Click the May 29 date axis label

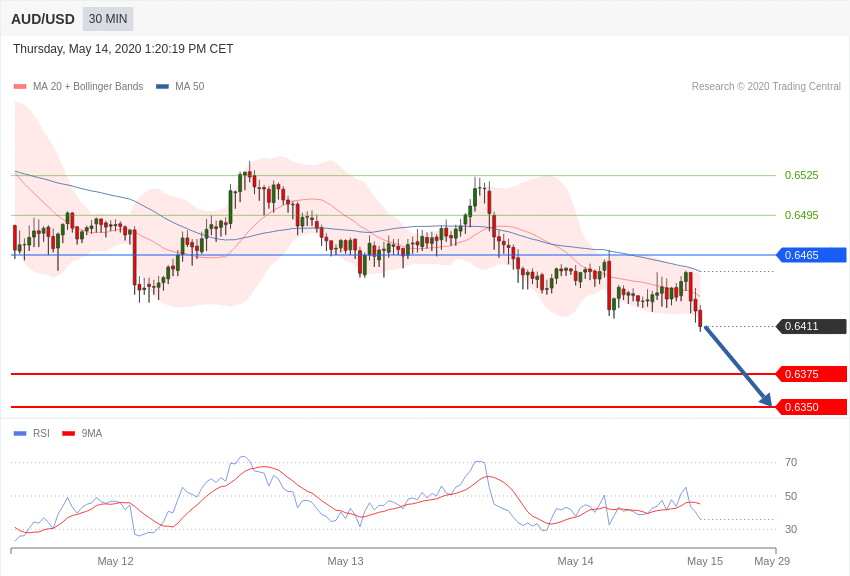[x=772, y=561]
